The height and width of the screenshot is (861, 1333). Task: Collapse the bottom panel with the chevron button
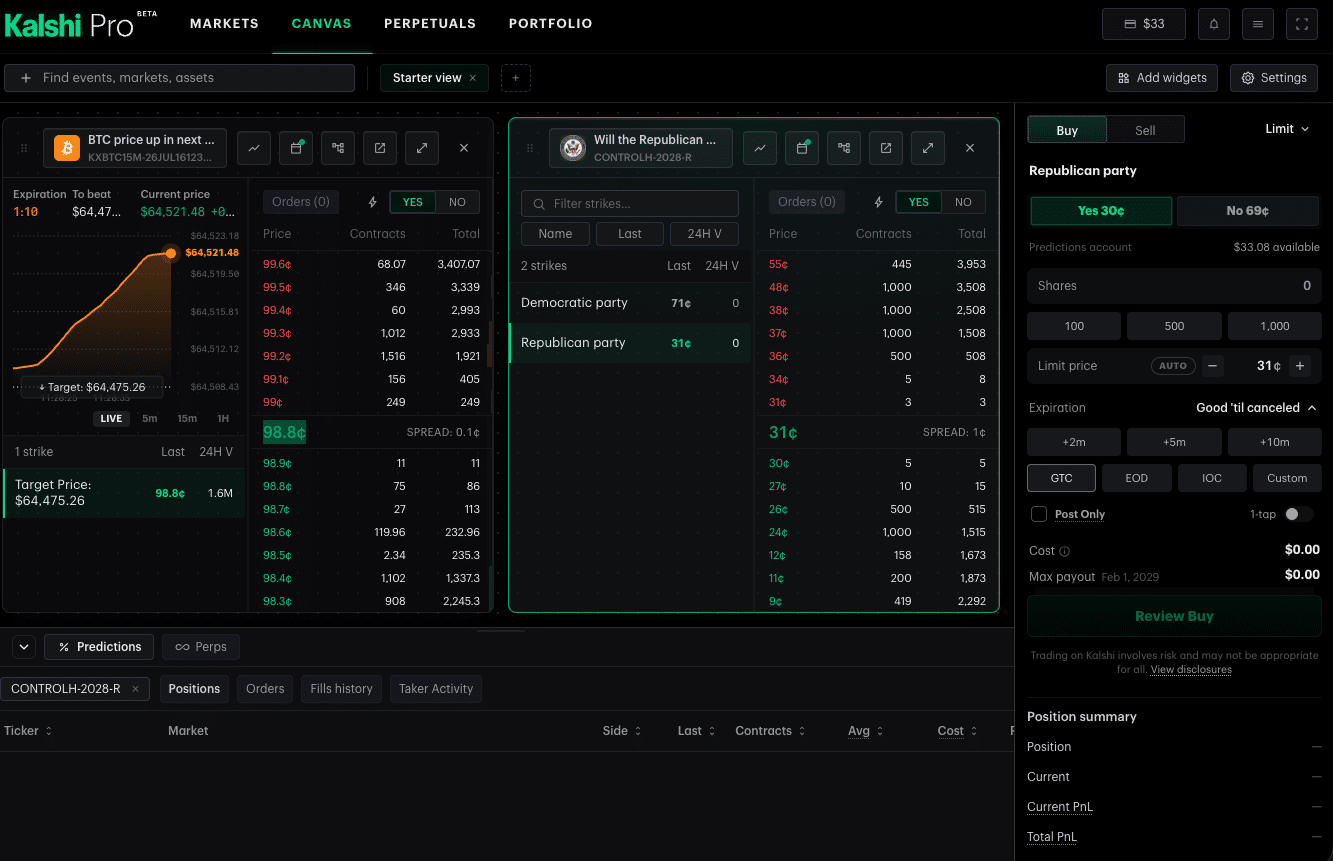point(25,647)
